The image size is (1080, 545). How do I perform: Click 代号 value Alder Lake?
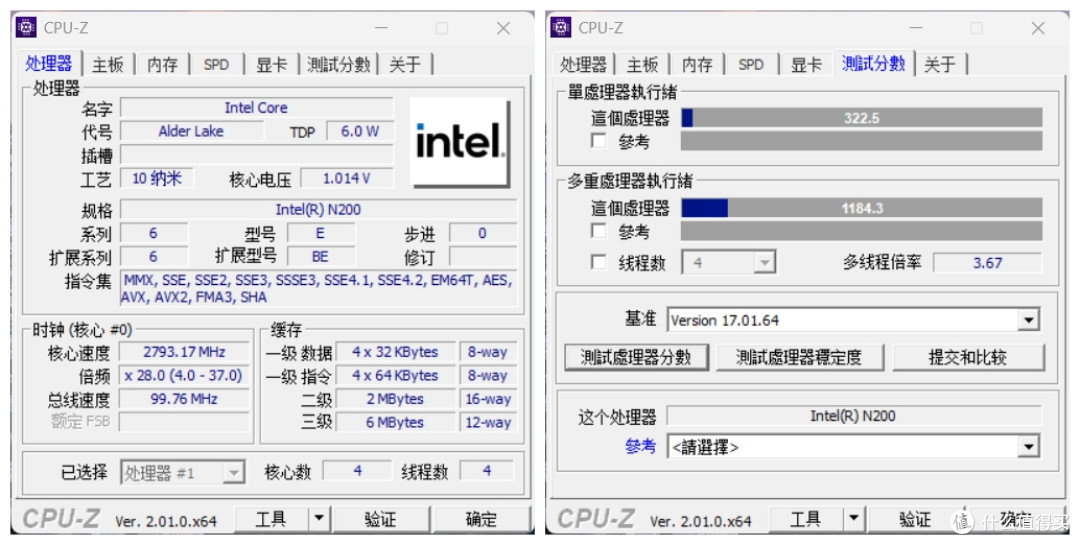[x=191, y=131]
